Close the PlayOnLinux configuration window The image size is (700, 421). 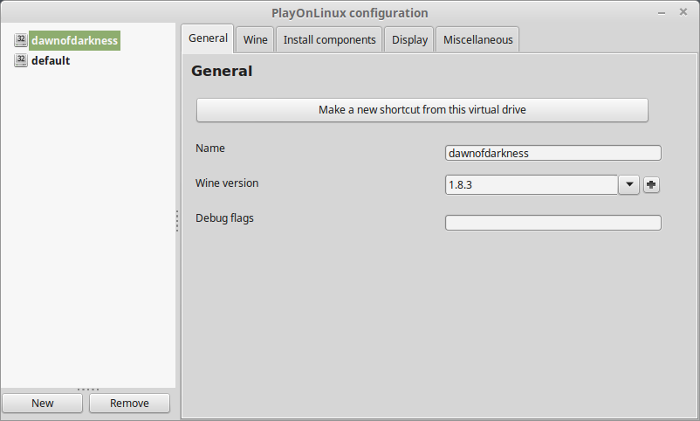point(683,12)
